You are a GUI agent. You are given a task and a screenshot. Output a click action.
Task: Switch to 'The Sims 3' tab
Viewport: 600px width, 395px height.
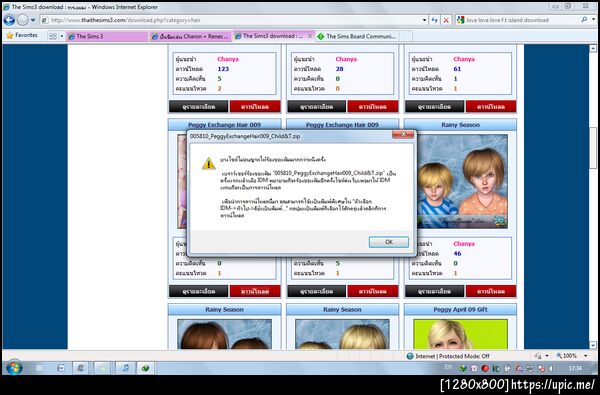click(x=107, y=36)
